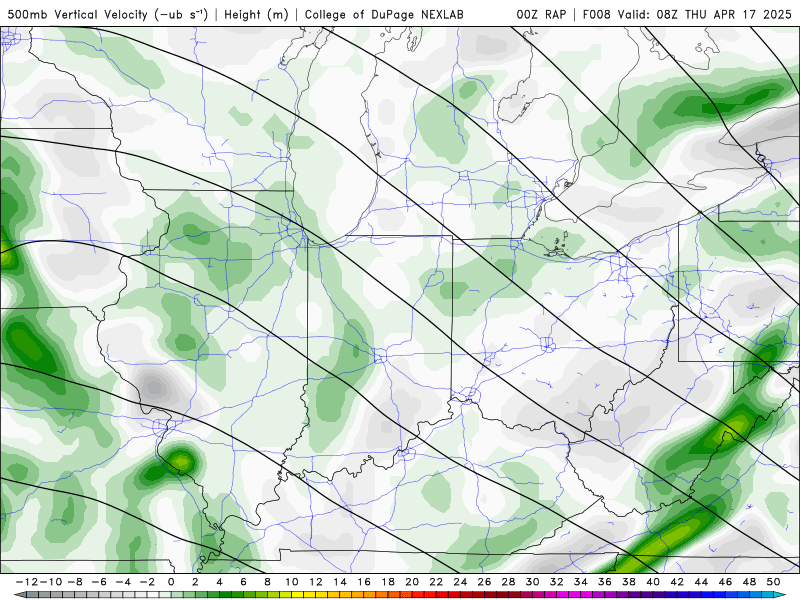Click the "46" legend value
This screenshot has width=800, height=600.
[x=726, y=582]
